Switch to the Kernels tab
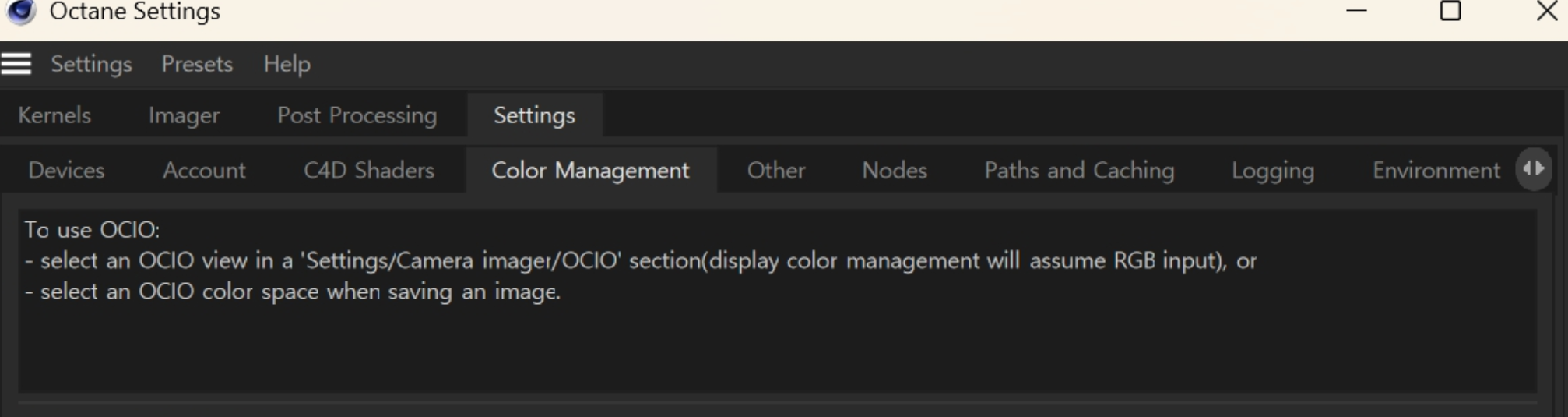This screenshot has height=417, width=1568. 54,115
